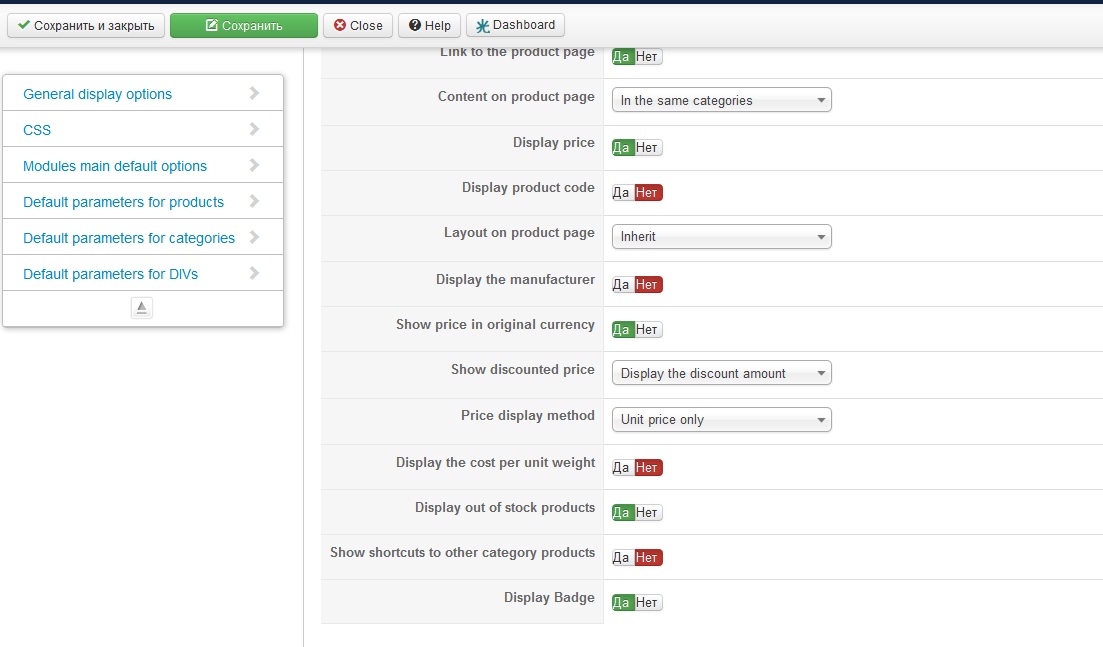Click chevron icon beside Default parameters for categories
Screen dimensions: 1103x647
point(254,237)
